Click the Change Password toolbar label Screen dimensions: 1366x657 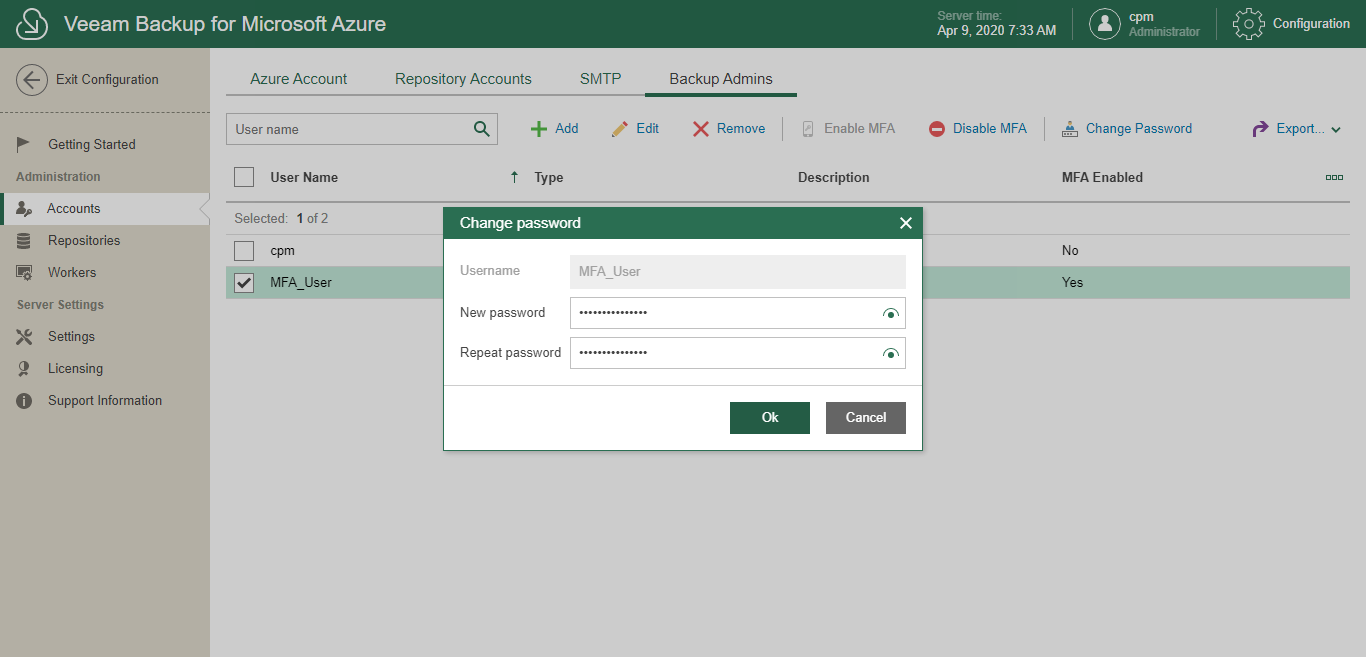pyautogui.click(x=1139, y=129)
